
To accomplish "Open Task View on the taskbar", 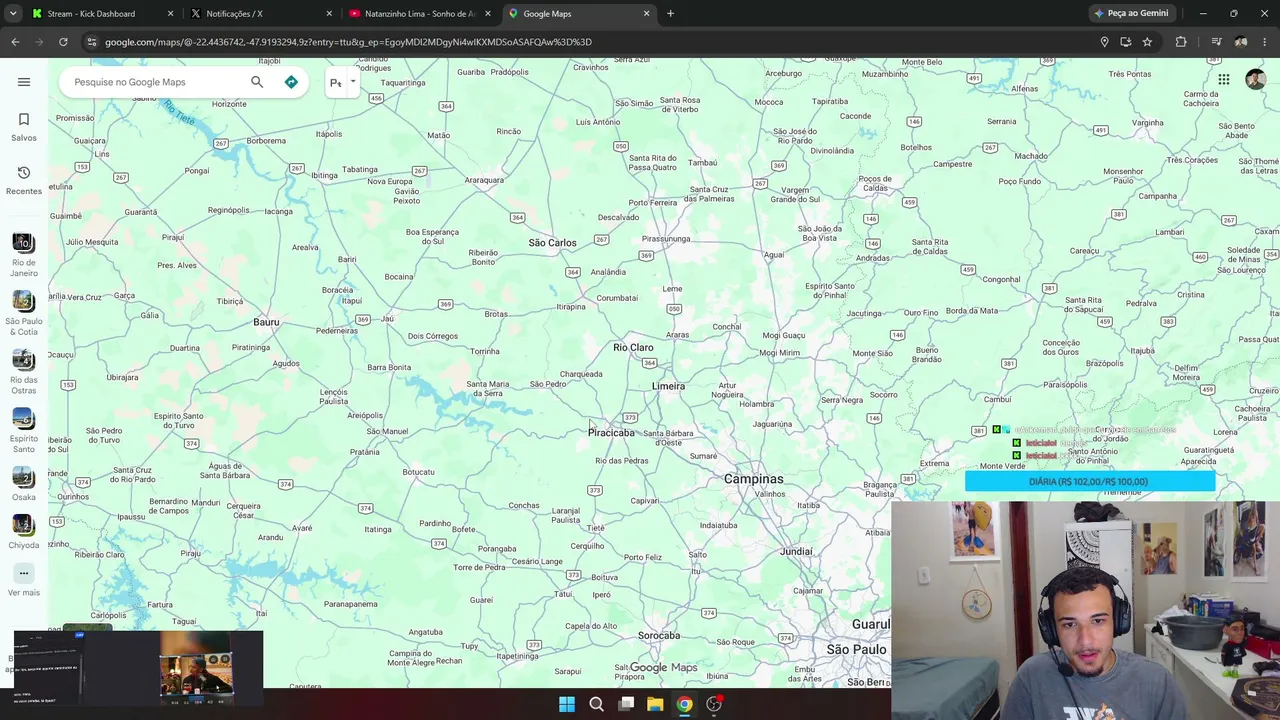I will (x=626, y=704).
